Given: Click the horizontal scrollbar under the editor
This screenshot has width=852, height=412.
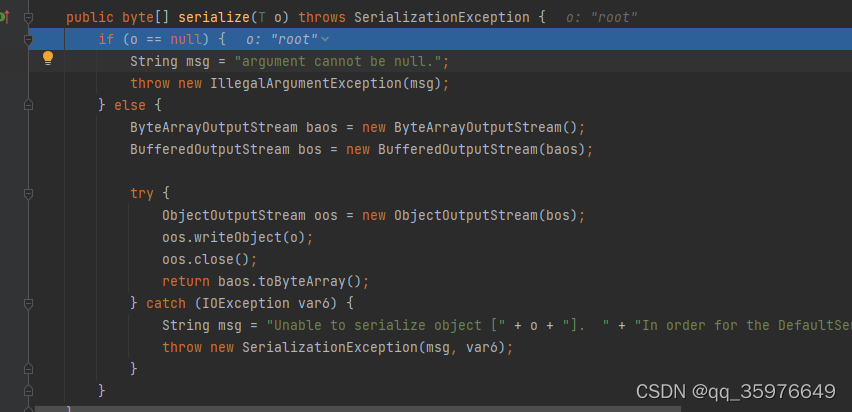Looking at the screenshot, I should click(358, 408).
